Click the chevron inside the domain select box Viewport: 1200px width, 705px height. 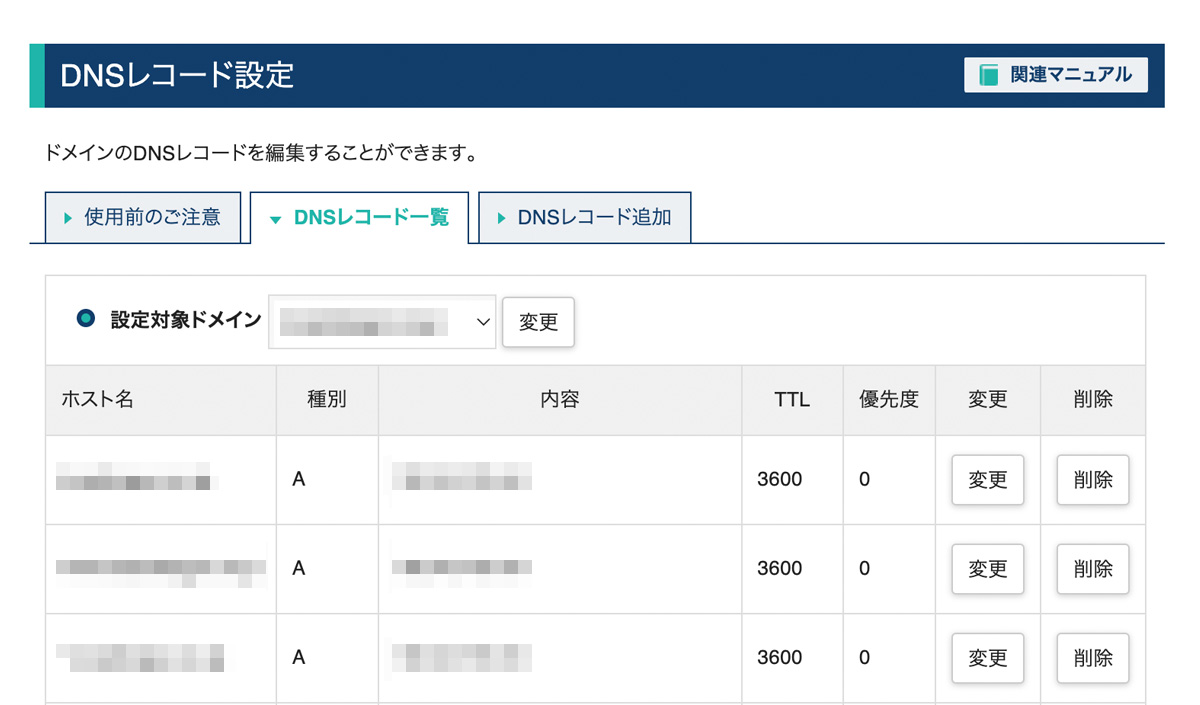483,322
